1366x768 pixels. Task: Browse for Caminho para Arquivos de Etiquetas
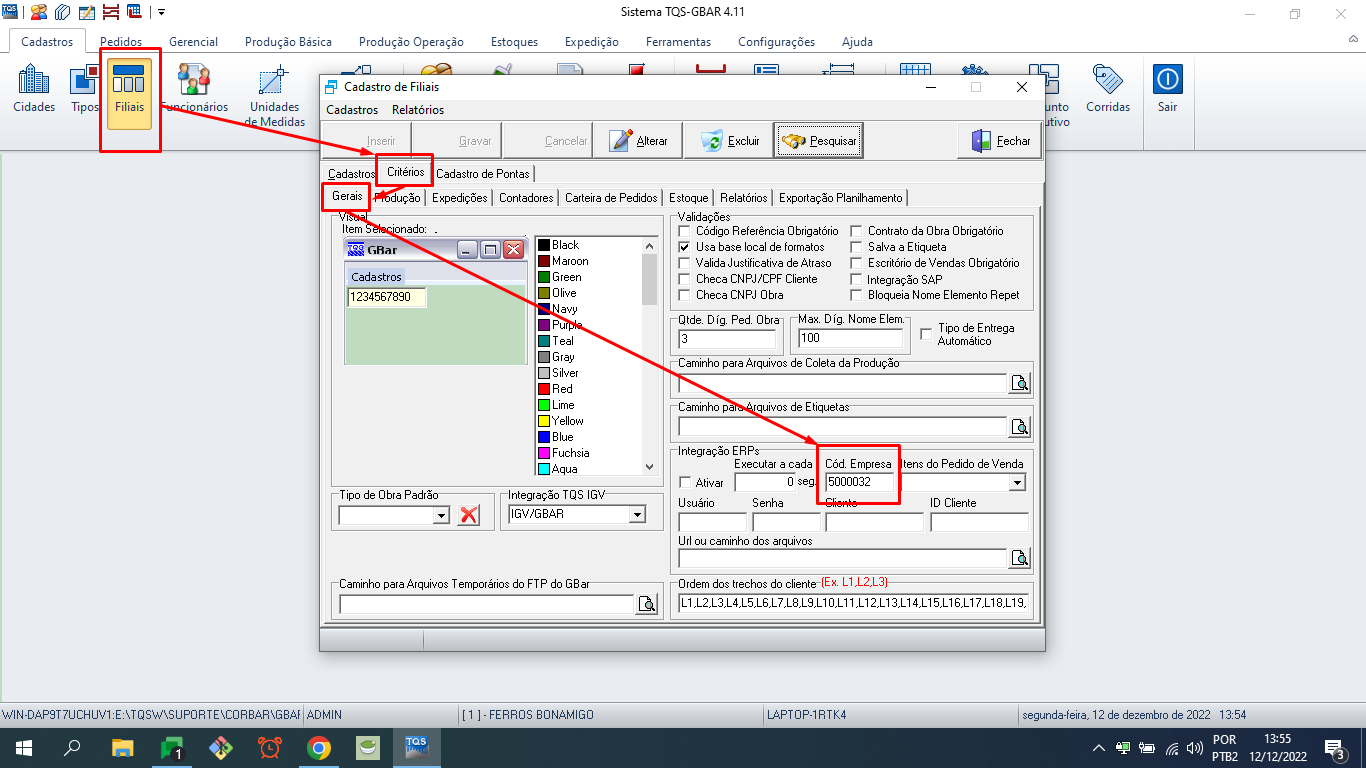(1019, 428)
